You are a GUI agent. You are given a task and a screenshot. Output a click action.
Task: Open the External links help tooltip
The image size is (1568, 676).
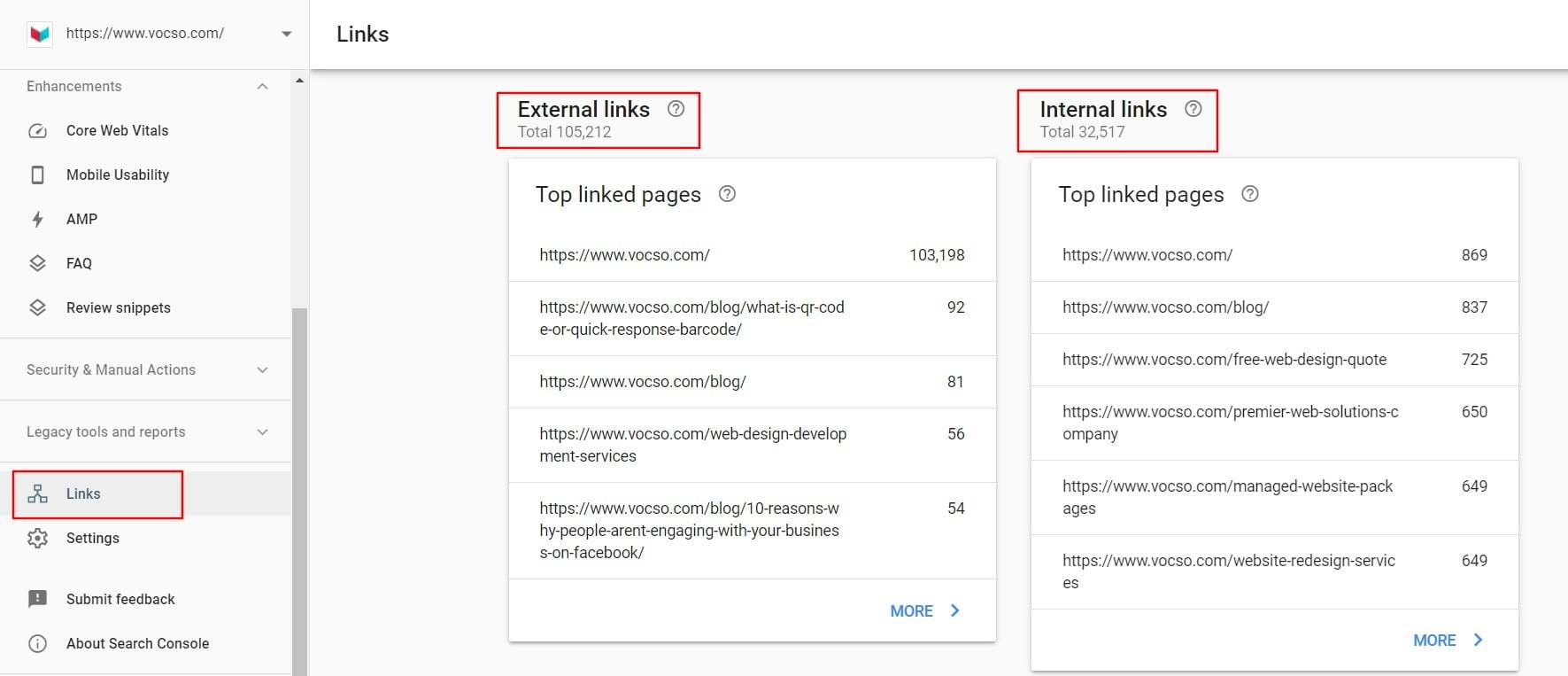pos(676,108)
